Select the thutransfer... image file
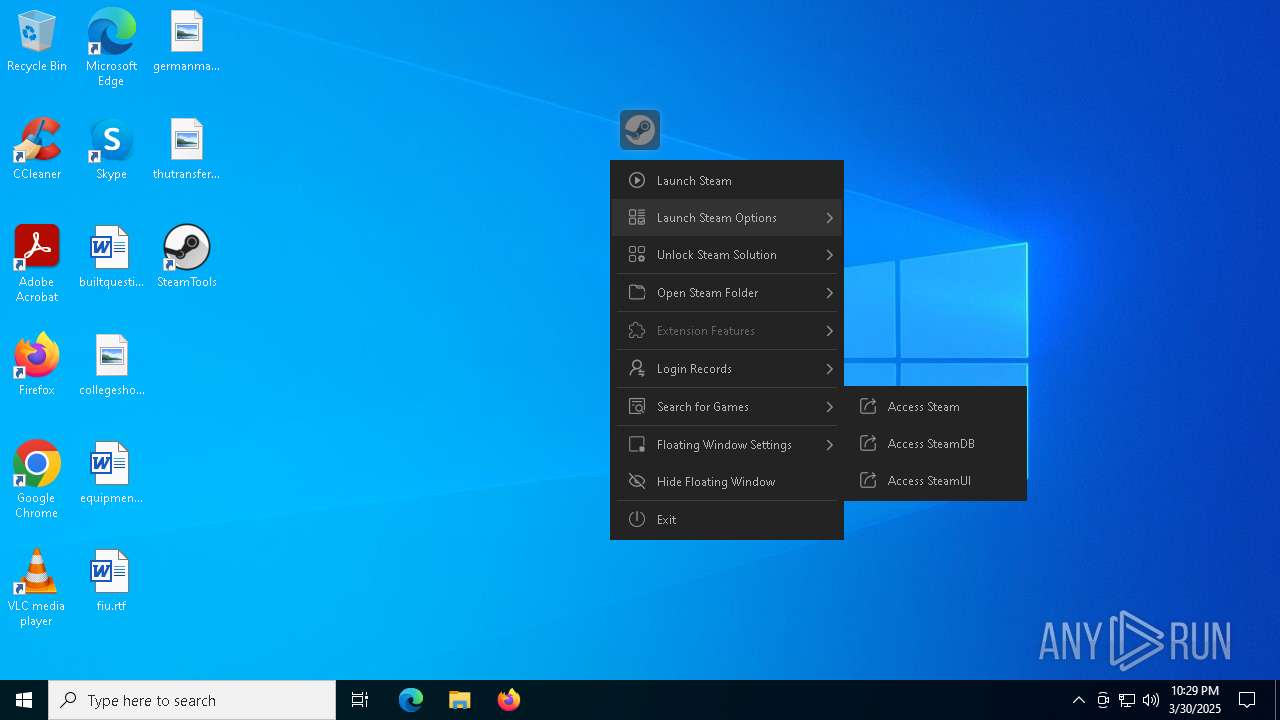This screenshot has width=1280, height=720. [187, 148]
